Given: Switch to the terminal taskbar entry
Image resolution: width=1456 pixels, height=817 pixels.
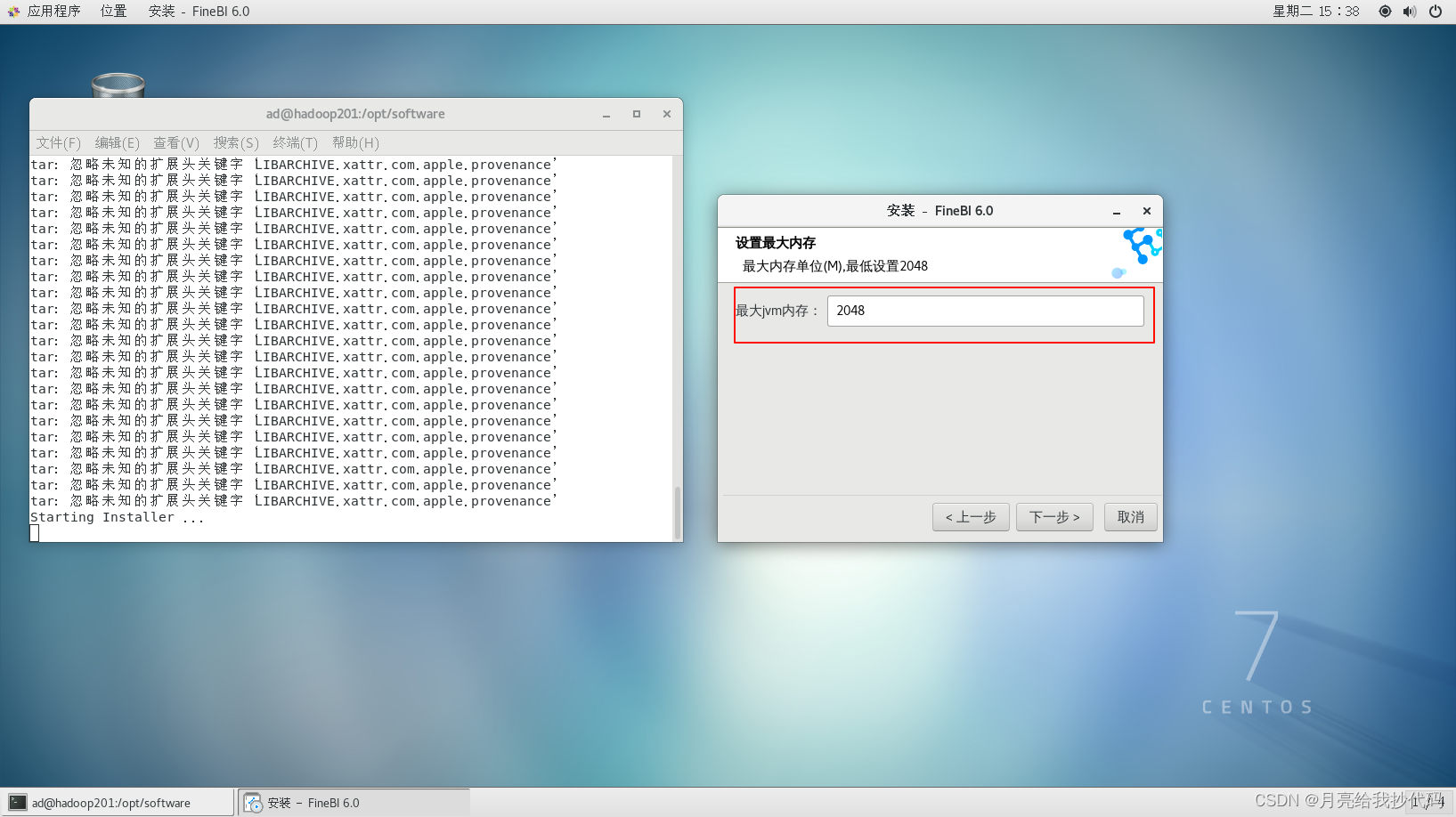Looking at the screenshot, I should [118, 803].
